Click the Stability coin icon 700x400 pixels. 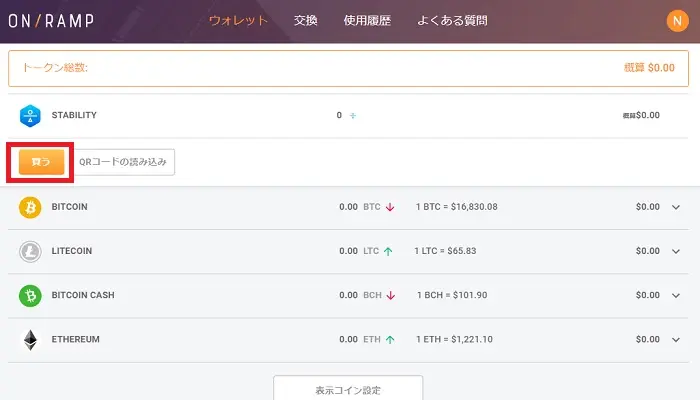tap(31, 115)
